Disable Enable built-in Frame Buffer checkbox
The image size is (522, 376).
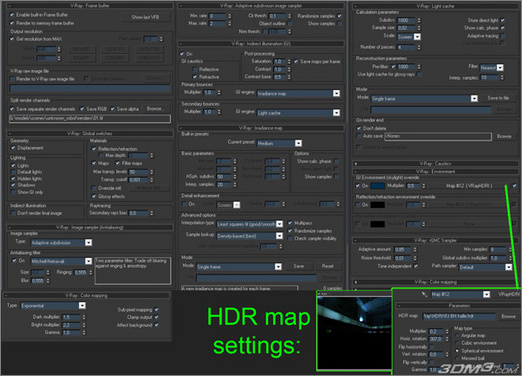pyautogui.click(x=12, y=15)
